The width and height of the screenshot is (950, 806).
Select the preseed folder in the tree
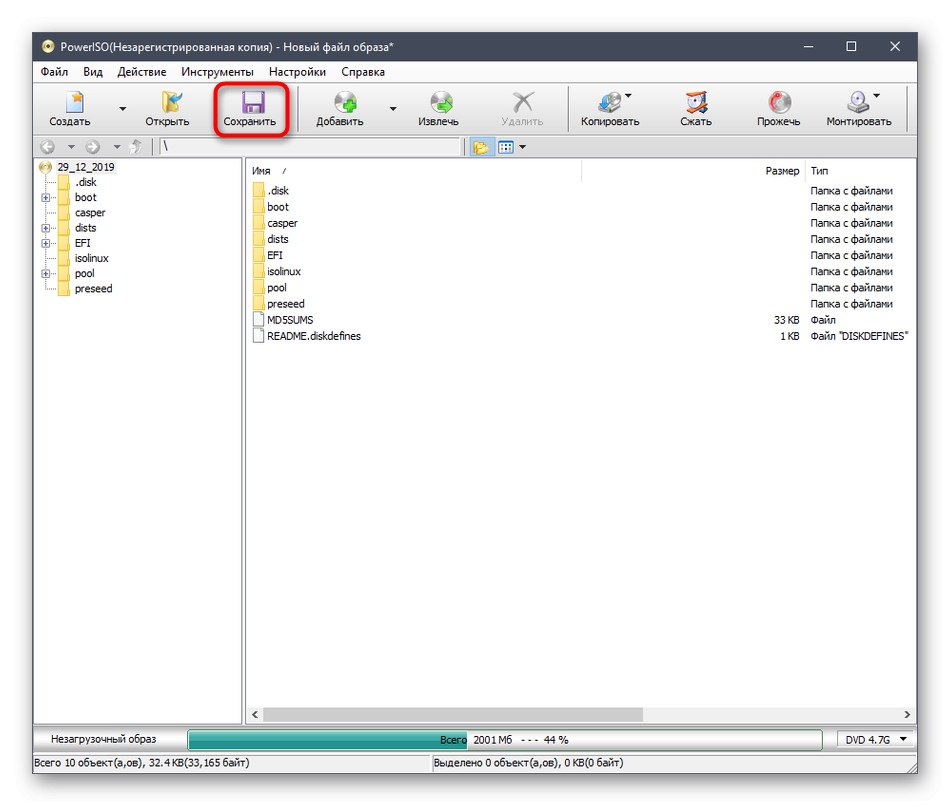tap(93, 288)
